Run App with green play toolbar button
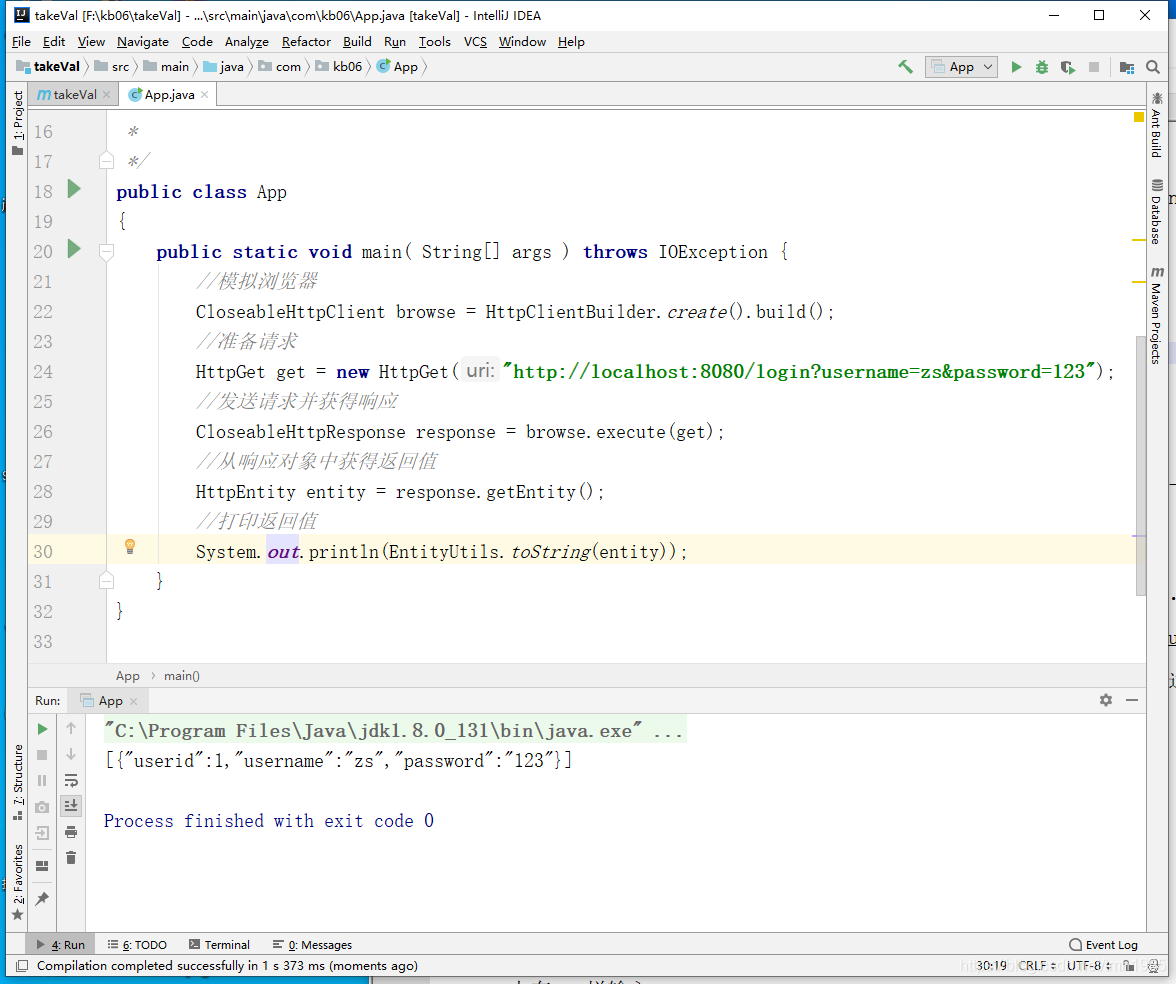The height and width of the screenshot is (984, 1176). coord(1016,67)
